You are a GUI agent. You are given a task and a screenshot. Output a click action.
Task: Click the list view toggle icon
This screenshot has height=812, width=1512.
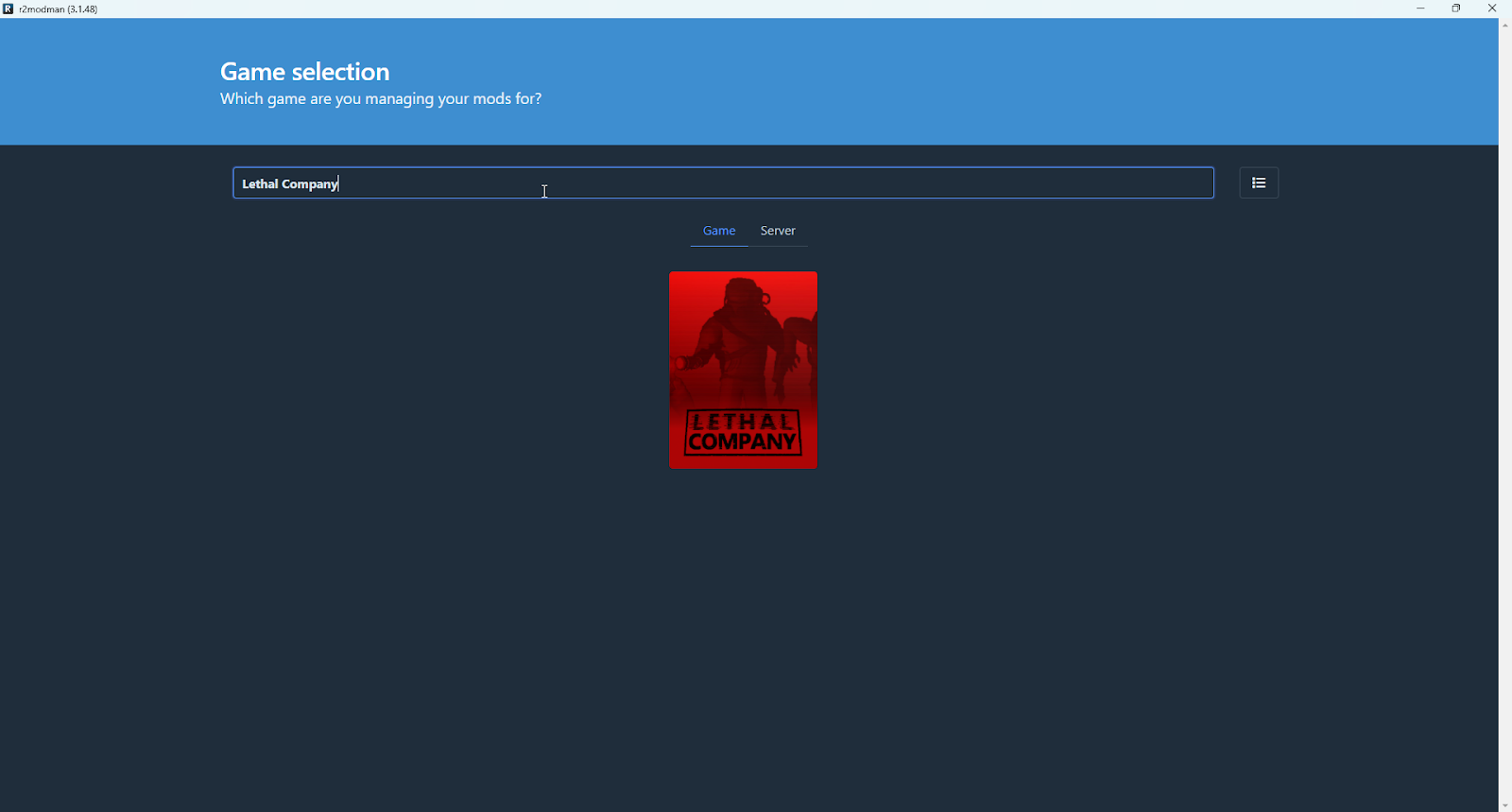(1259, 183)
